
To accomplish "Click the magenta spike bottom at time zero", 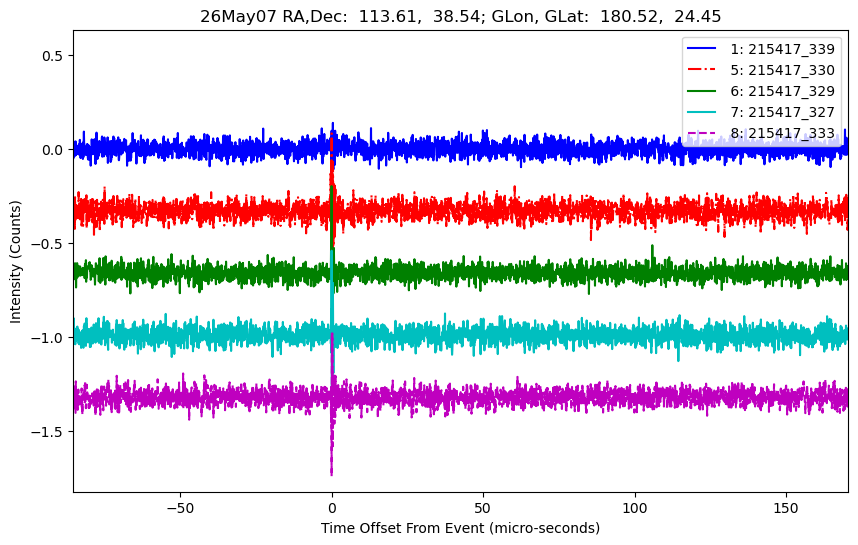I will click(x=332, y=472).
